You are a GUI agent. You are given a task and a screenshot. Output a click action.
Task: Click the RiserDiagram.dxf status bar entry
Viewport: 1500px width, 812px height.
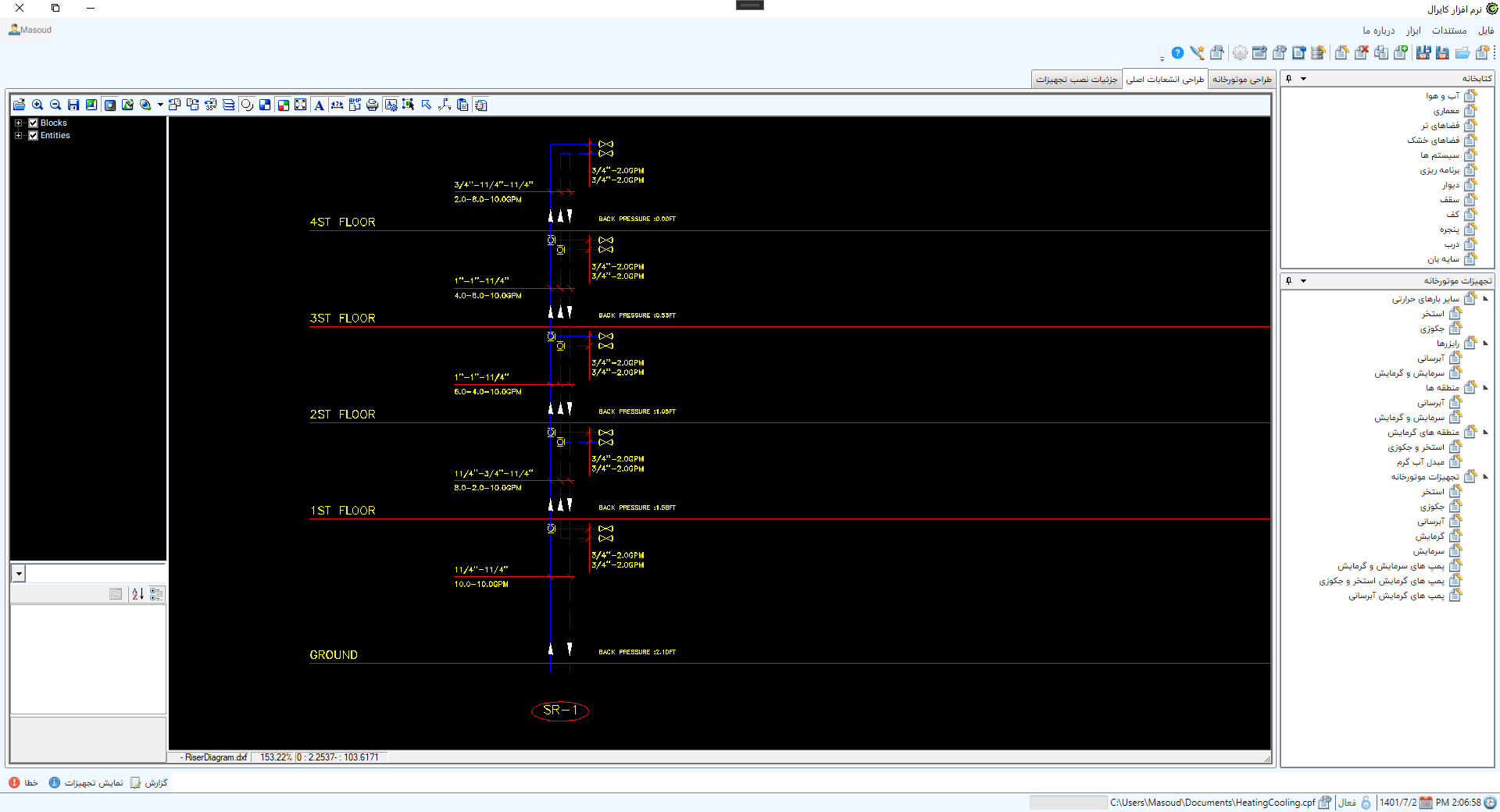pyautogui.click(x=214, y=757)
